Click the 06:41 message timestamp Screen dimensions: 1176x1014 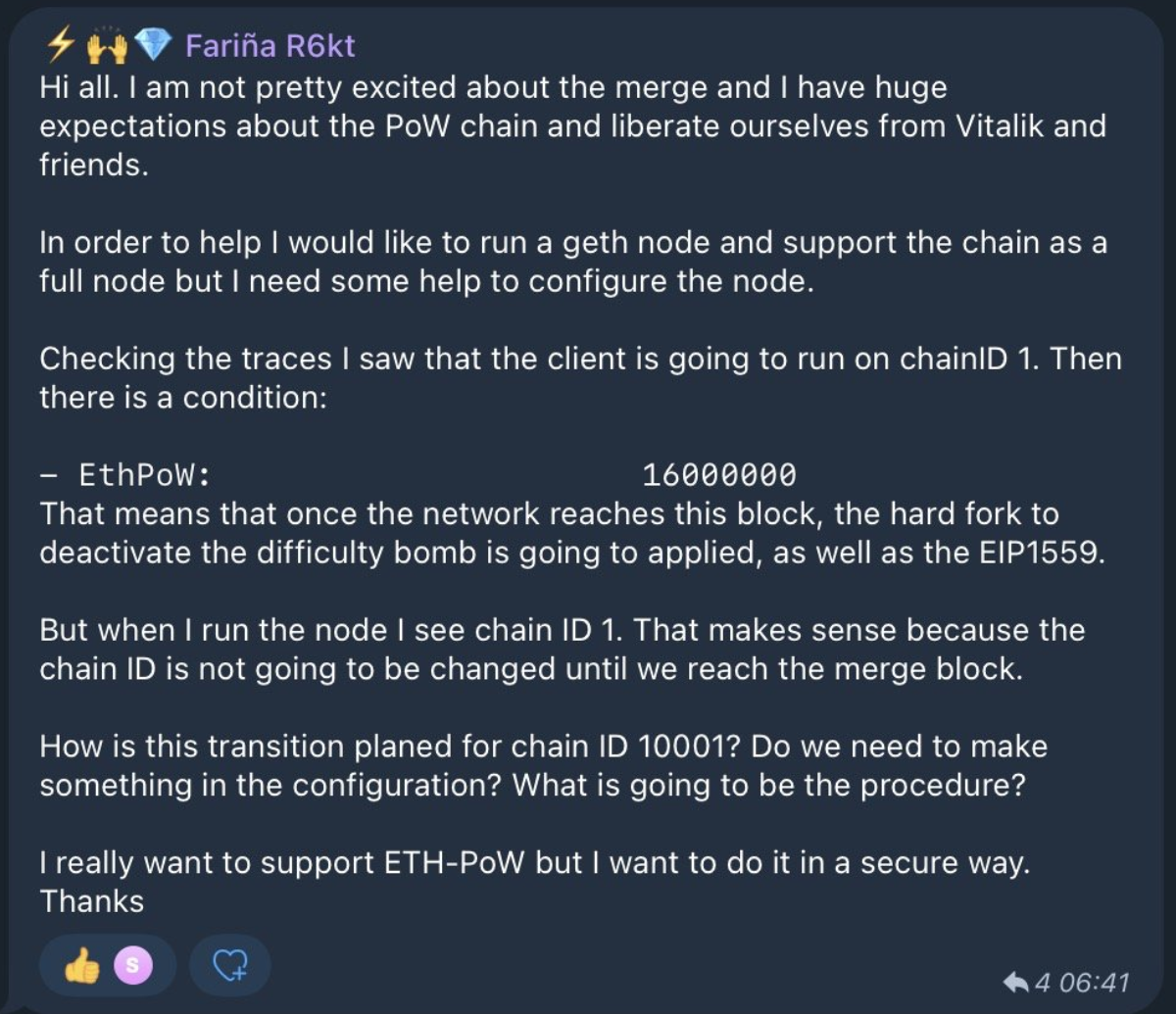click(1094, 982)
